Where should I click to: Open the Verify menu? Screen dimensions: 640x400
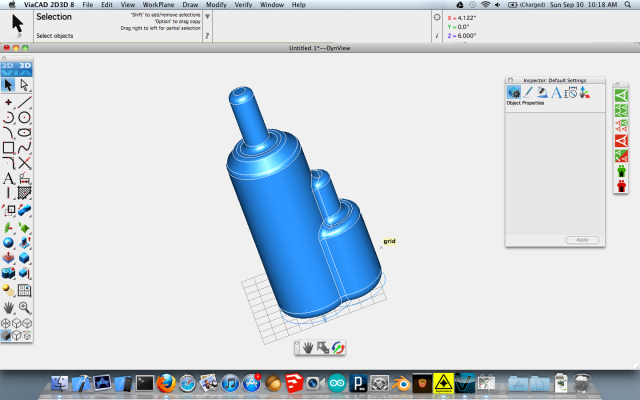[x=243, y=5]
